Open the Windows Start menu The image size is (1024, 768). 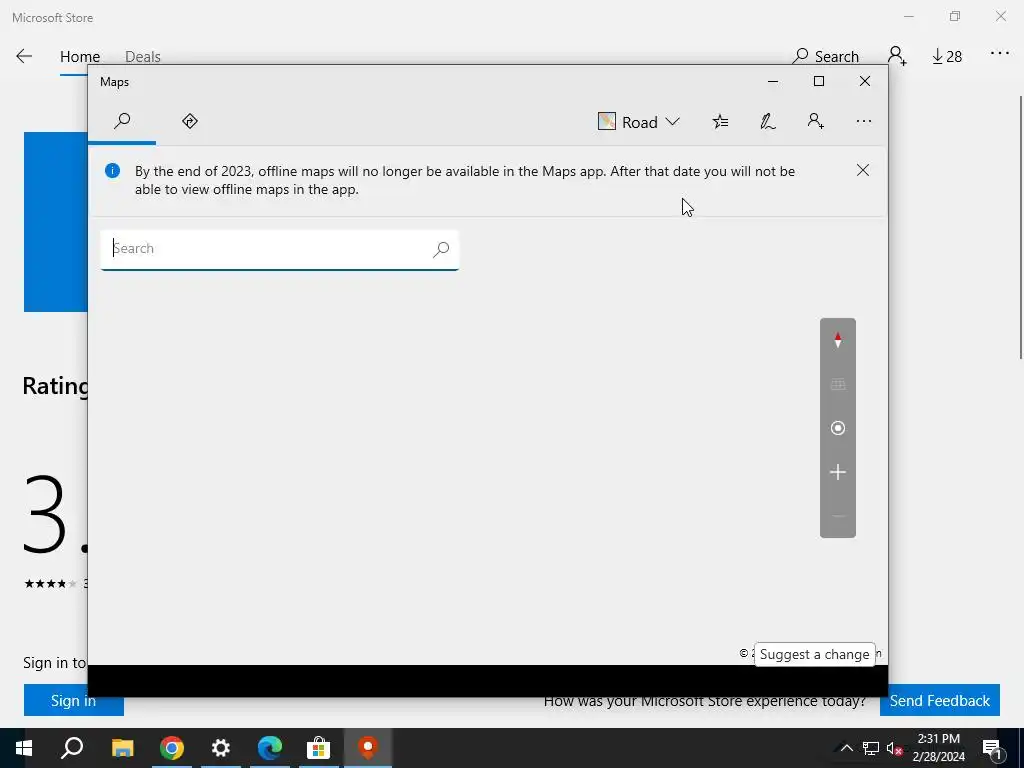[24, 748]
